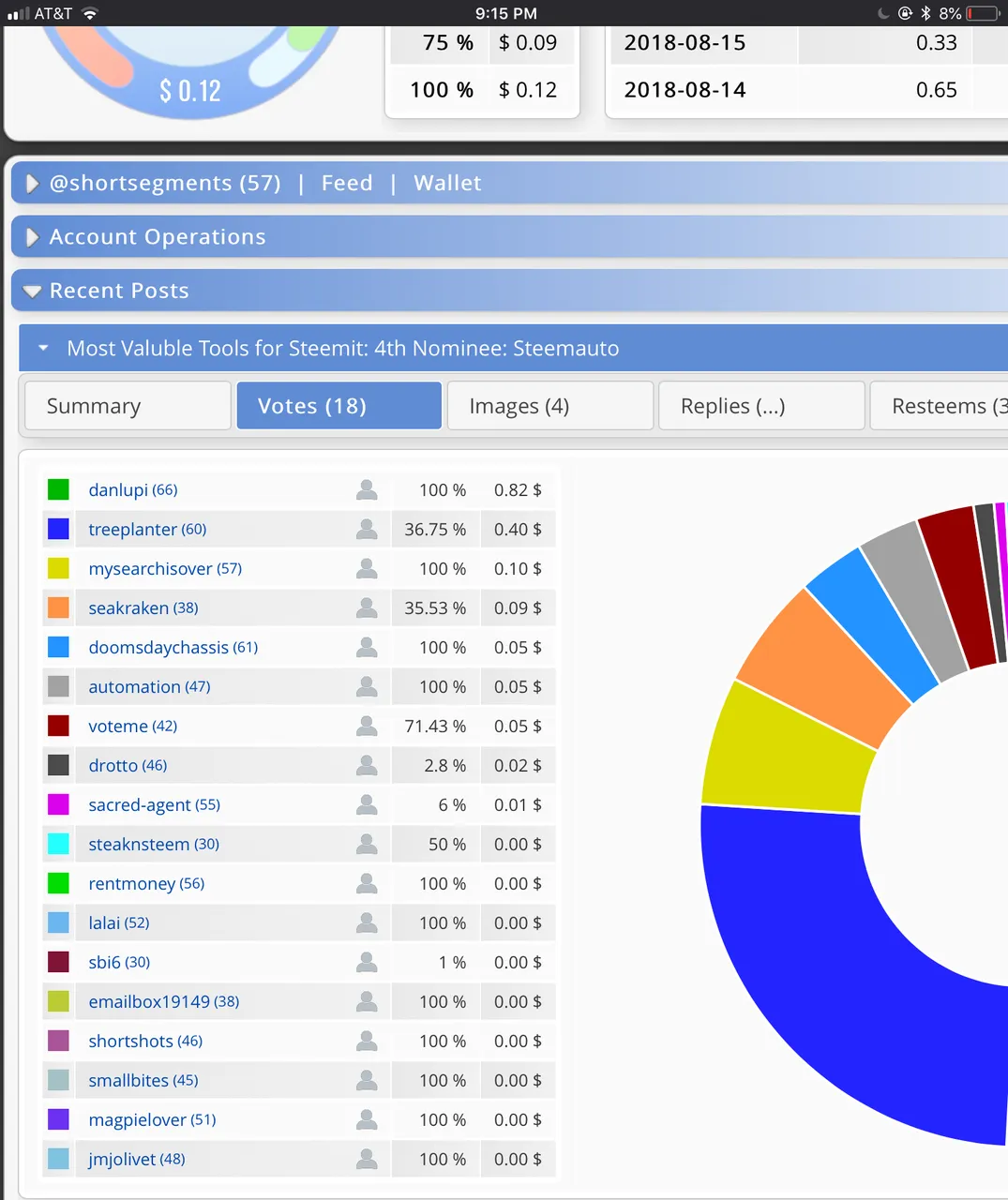Click the cyan swatch beside steaknsteem

[x=58, y=844]
